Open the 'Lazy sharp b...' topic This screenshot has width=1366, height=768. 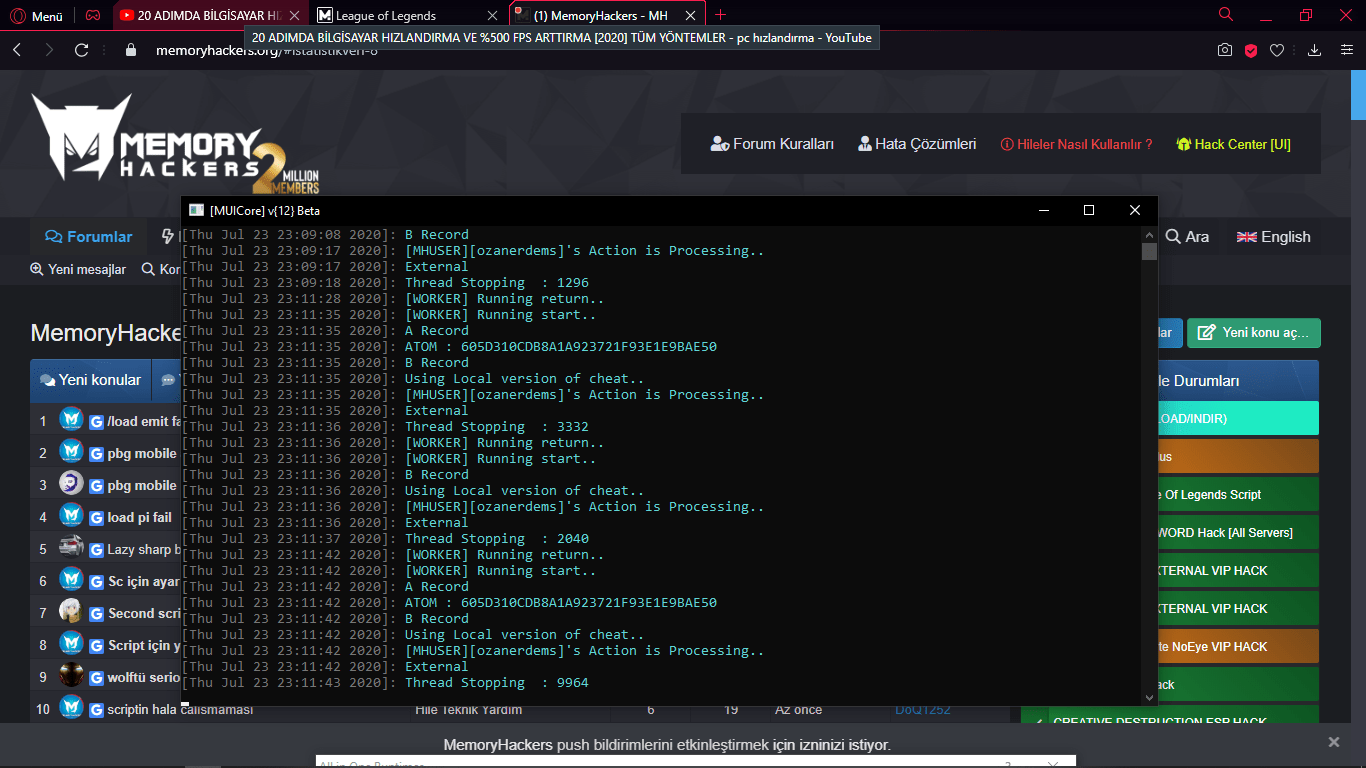point(144,549)
